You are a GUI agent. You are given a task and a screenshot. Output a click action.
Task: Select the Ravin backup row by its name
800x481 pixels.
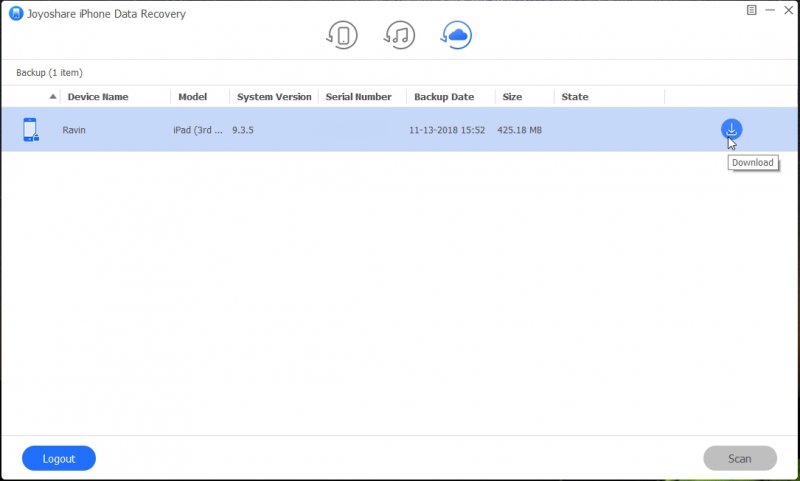74,130
